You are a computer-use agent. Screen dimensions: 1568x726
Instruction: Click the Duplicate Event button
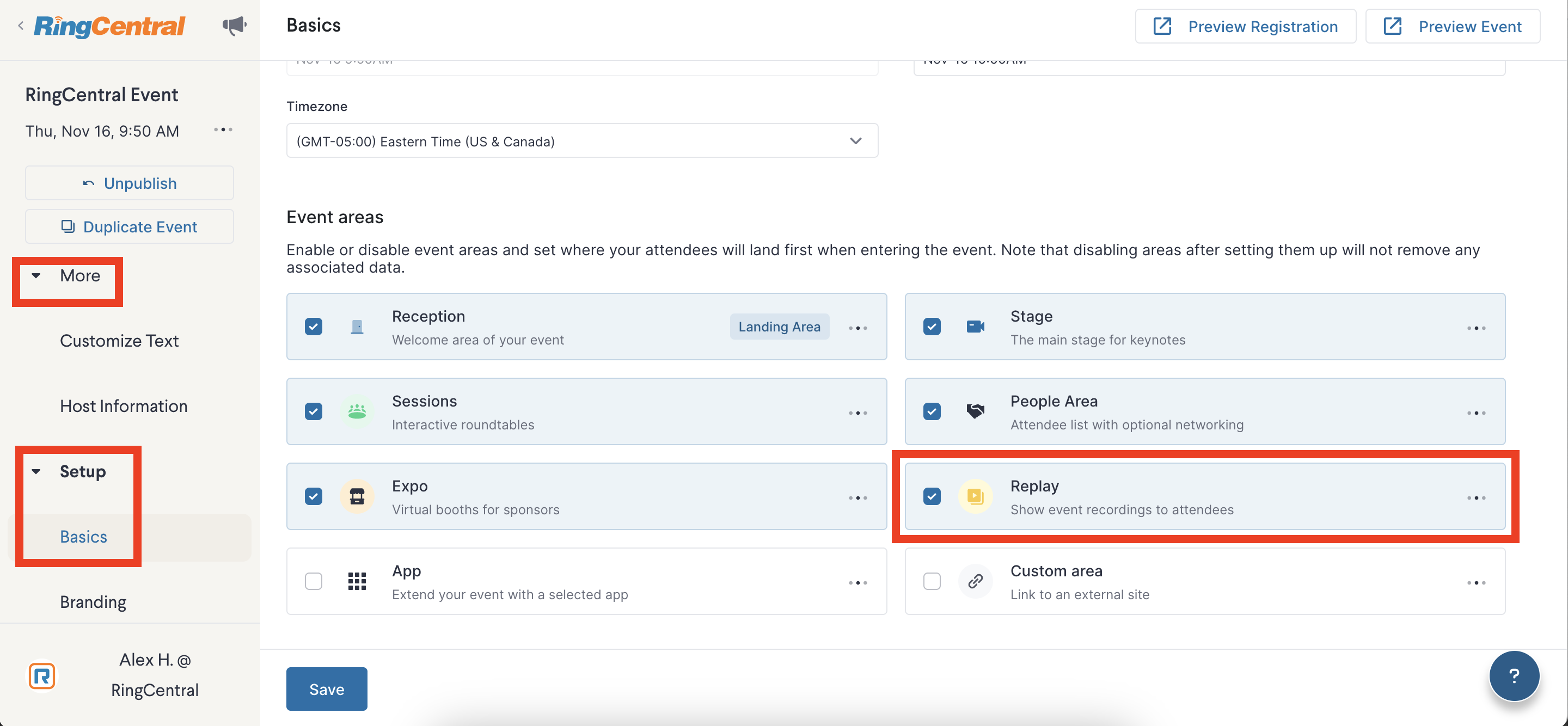(x=129, y=226)
